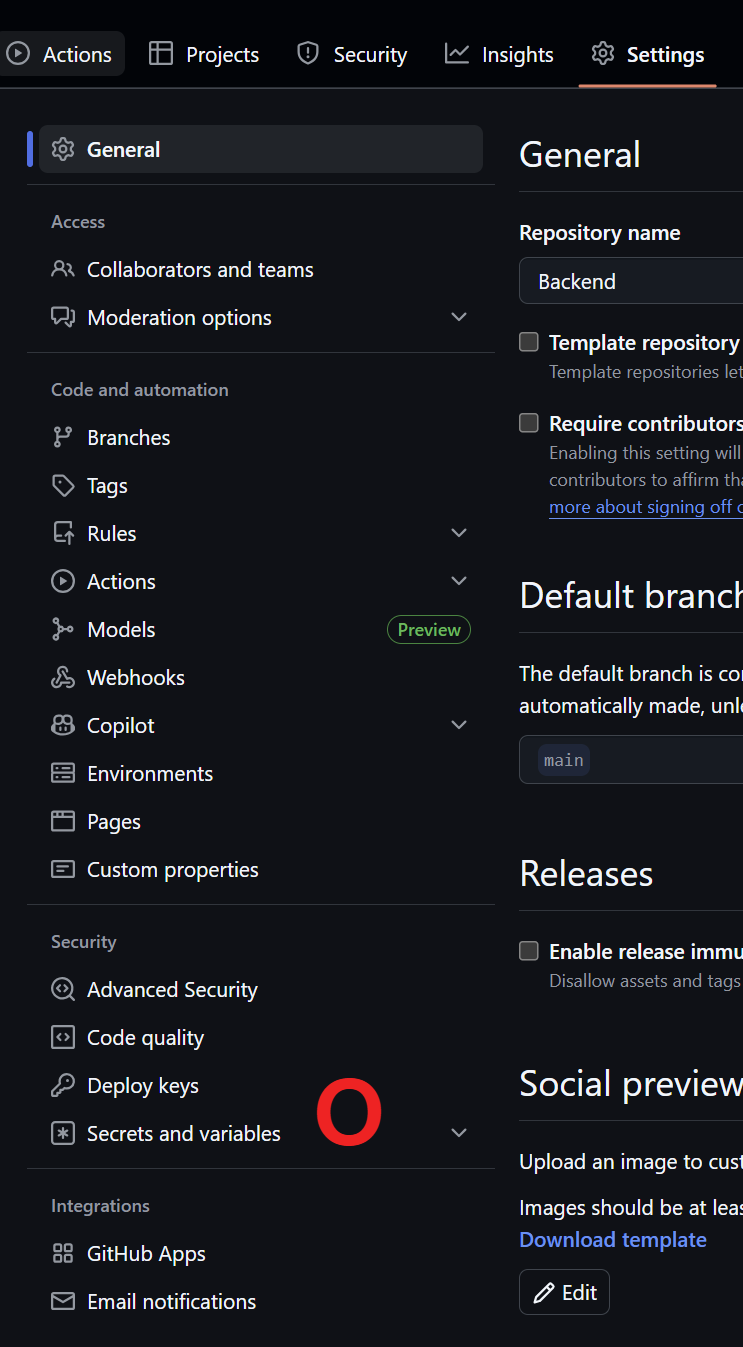
Task: Select General in the settings sidebar
Action: click(261, 150)
